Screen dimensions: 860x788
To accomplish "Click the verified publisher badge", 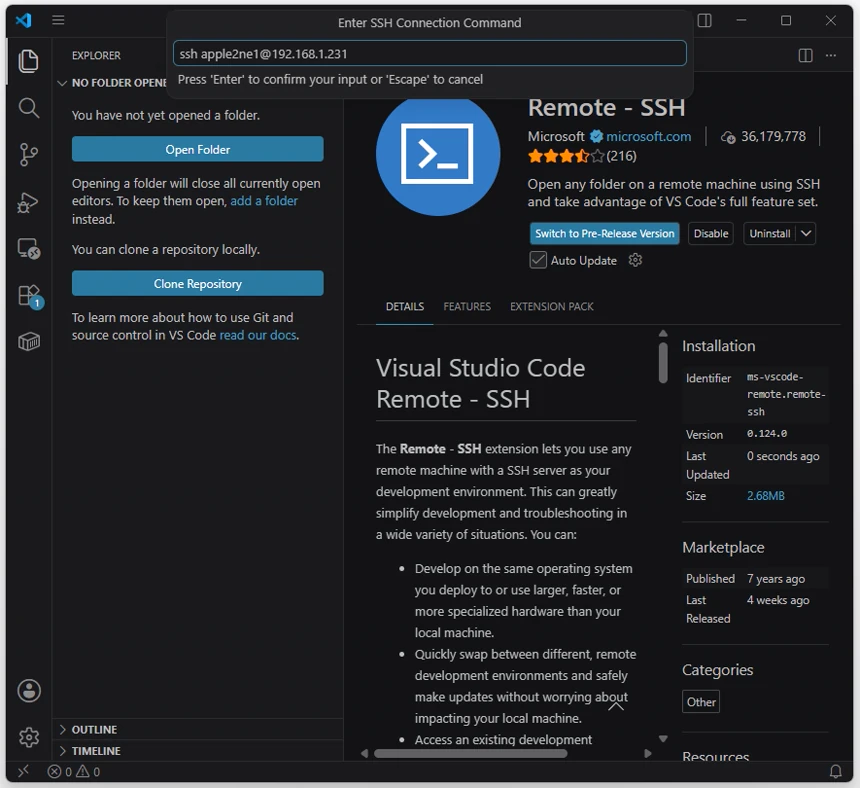I will 596,136.
